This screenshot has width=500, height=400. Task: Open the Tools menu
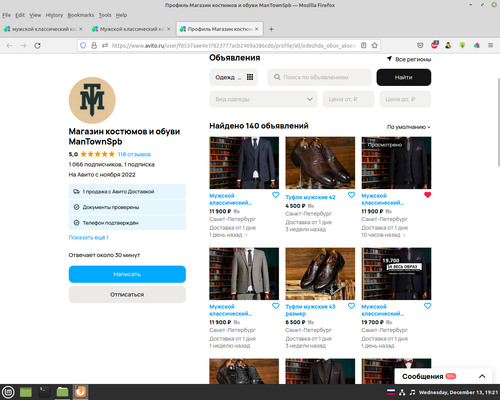[105, 15]
